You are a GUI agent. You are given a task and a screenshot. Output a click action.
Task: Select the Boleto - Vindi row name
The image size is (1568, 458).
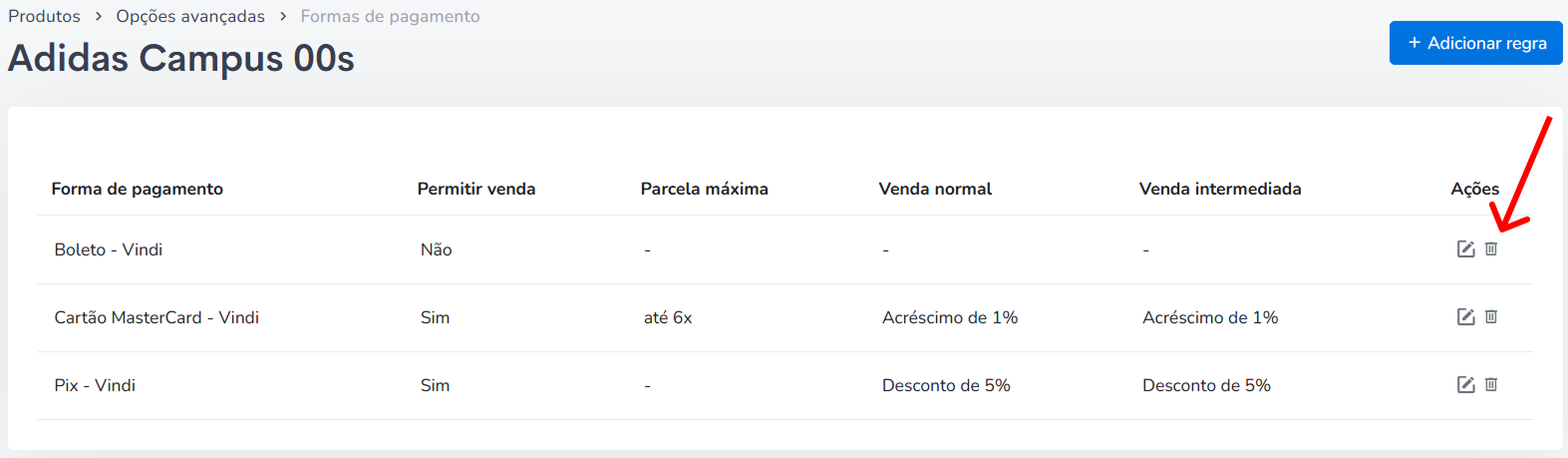pyautogui.click(x=109, y=249)
